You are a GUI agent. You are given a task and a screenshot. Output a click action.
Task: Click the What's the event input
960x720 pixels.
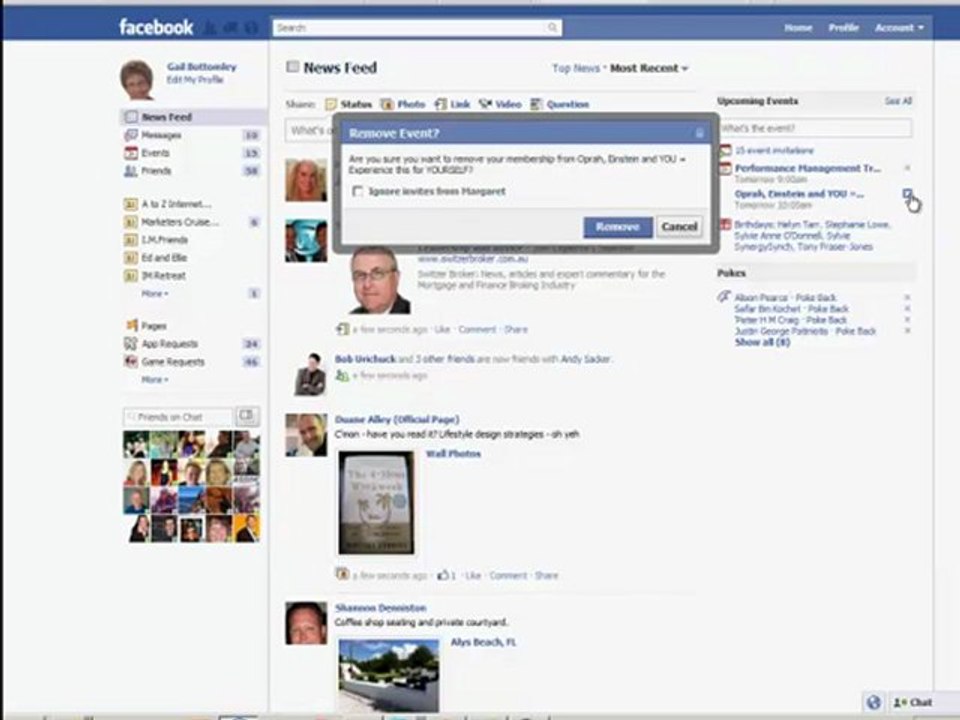pyautogui.click(x=816, y=128)
